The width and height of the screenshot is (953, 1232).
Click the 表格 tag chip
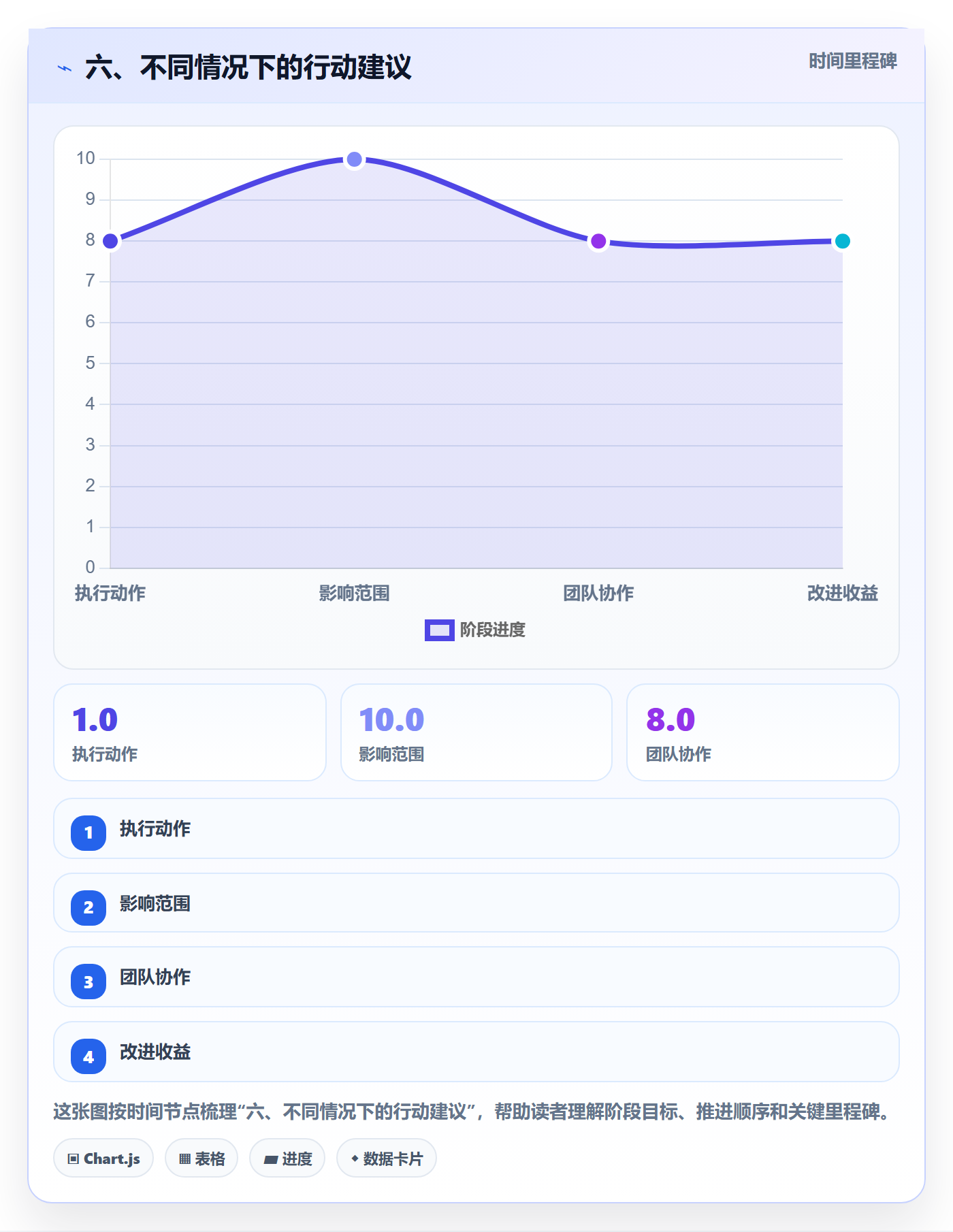201,1158
